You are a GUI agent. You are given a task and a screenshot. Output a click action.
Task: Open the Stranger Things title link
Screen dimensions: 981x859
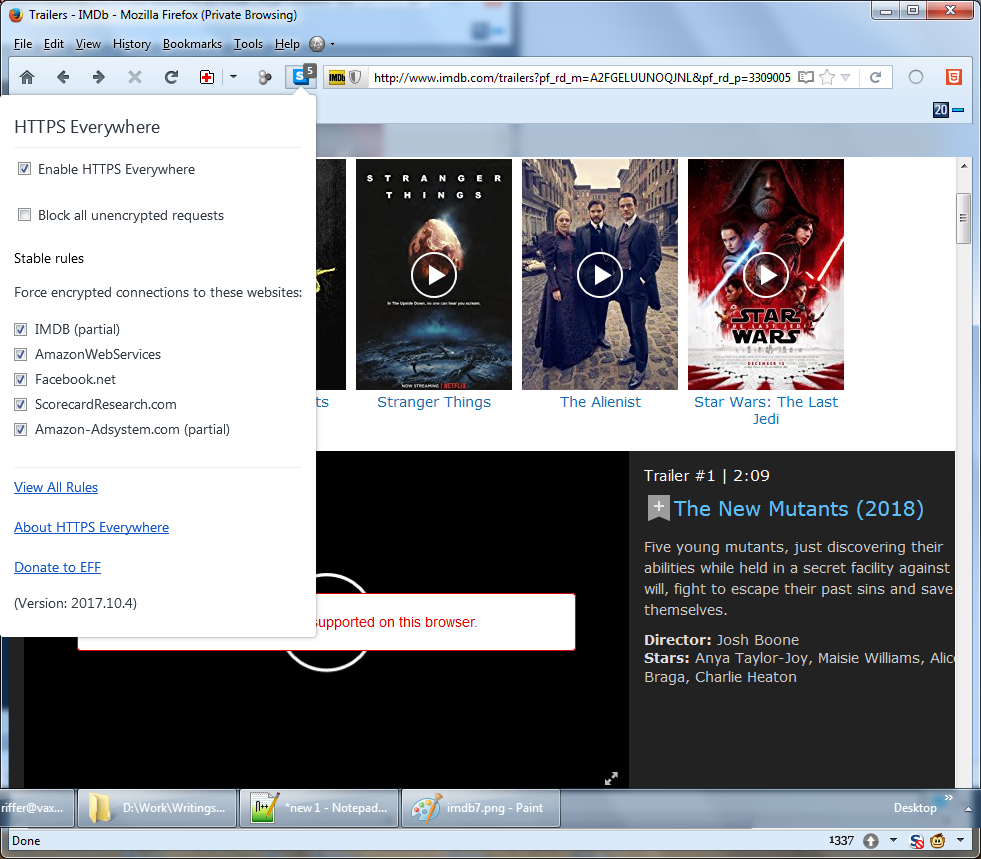[x=434, y=402]
